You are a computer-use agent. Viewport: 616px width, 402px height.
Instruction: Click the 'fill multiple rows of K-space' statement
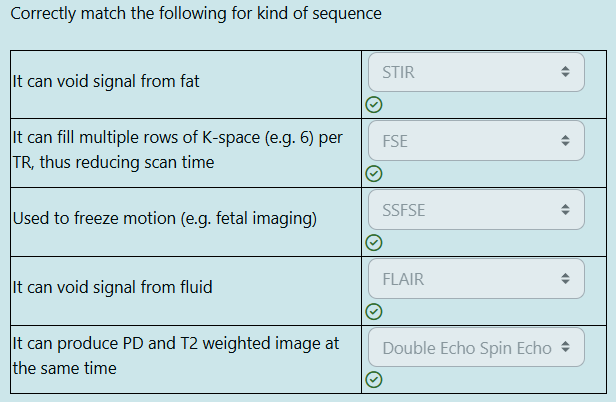(x=178, y=150)
